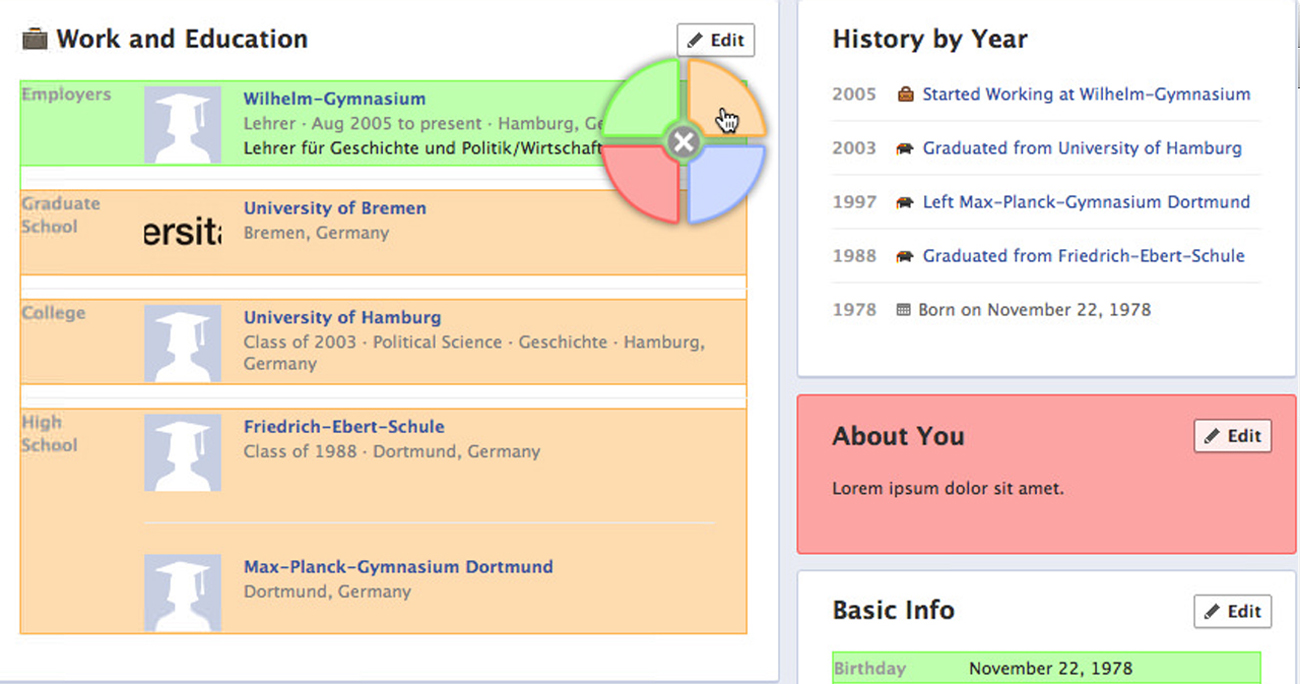The image size is (1300, 684).
Task: Click the Max-Planck-Gymnasium graduation cap thumbnail
Action: [x=183, y=593]
